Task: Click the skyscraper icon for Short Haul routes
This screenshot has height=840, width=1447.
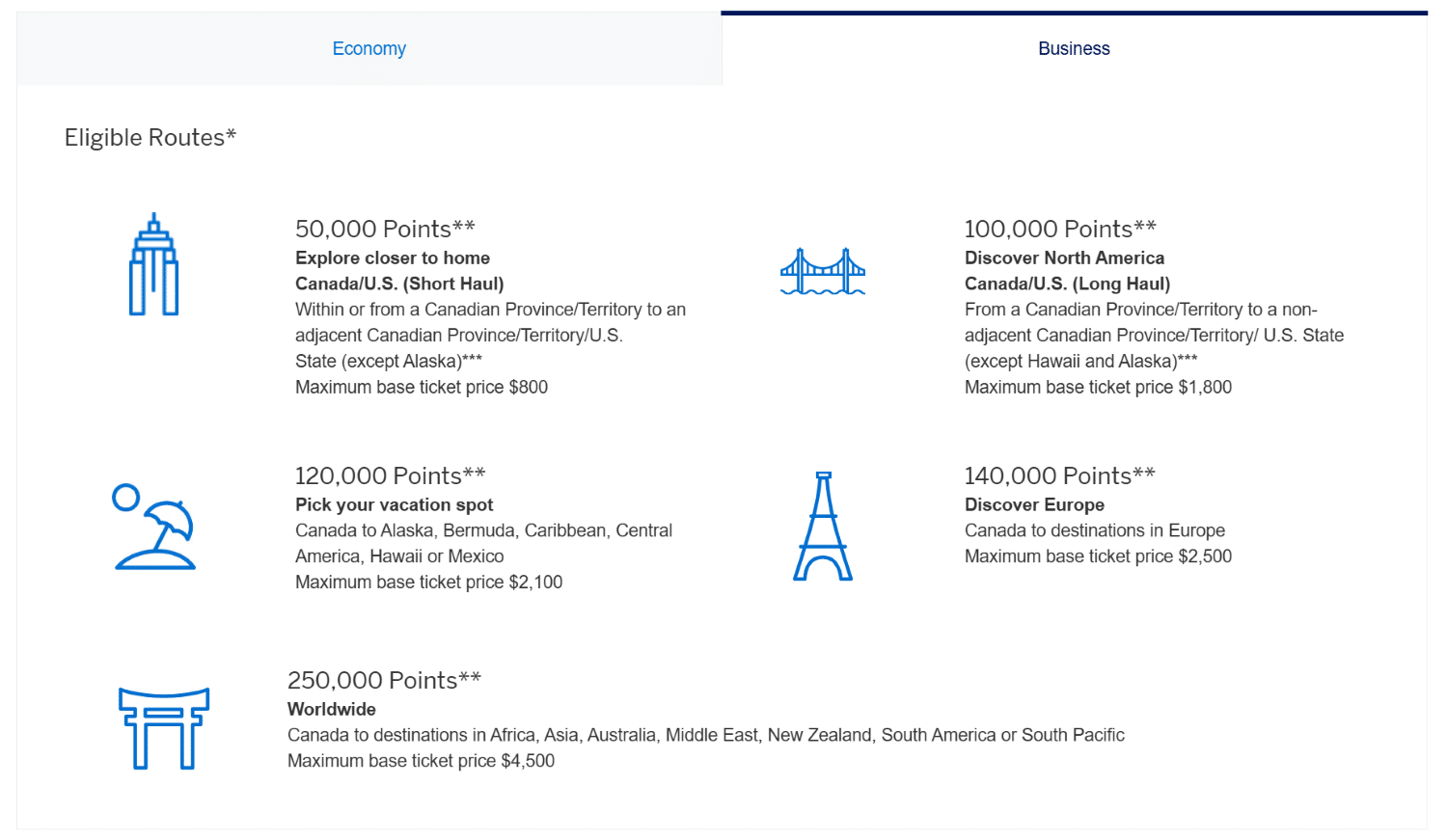Action: [152, 262]
